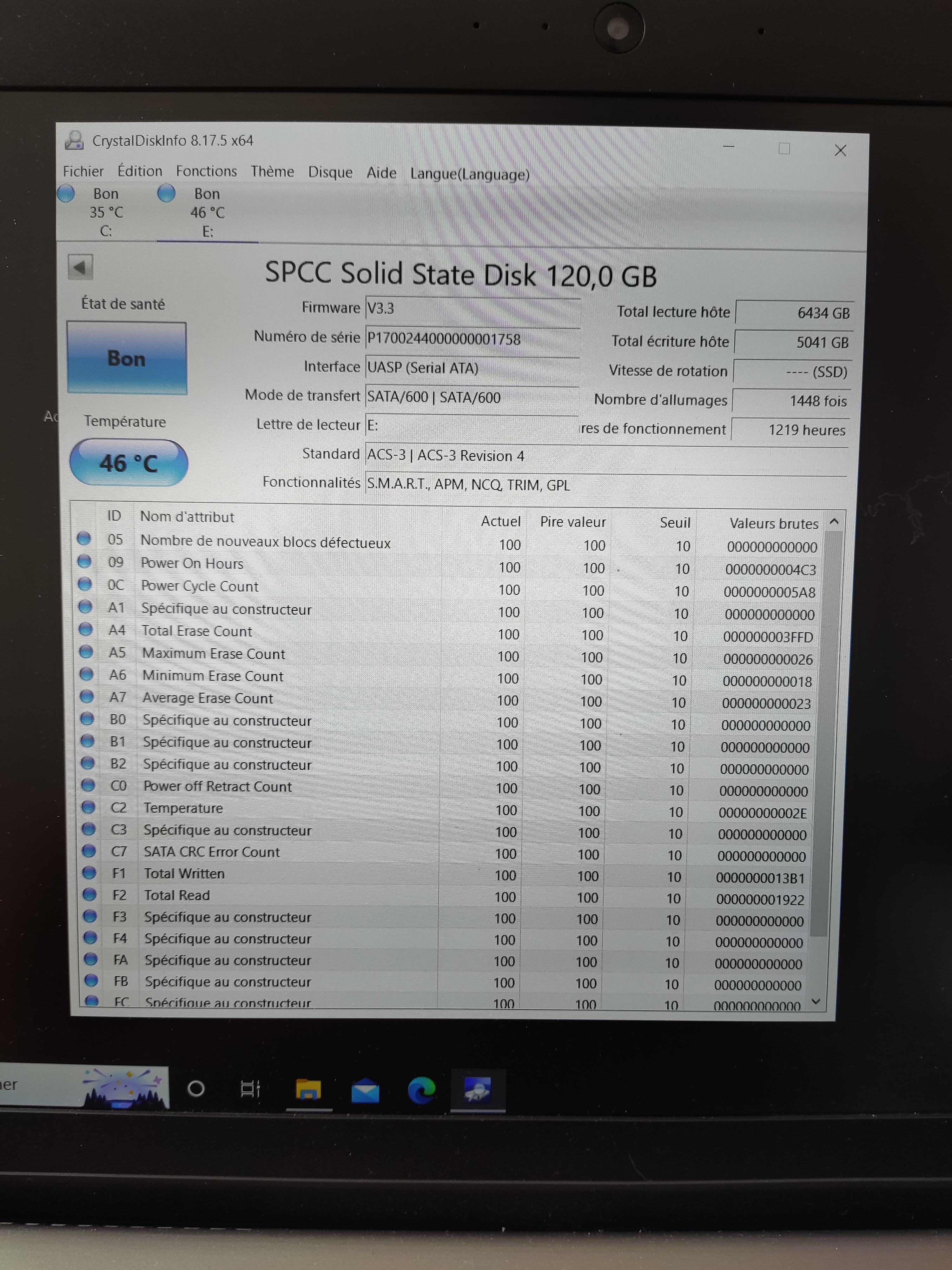Click status circle of attribute FA row
Viewport: 952px width, 1270px height.
pos(91,959)
